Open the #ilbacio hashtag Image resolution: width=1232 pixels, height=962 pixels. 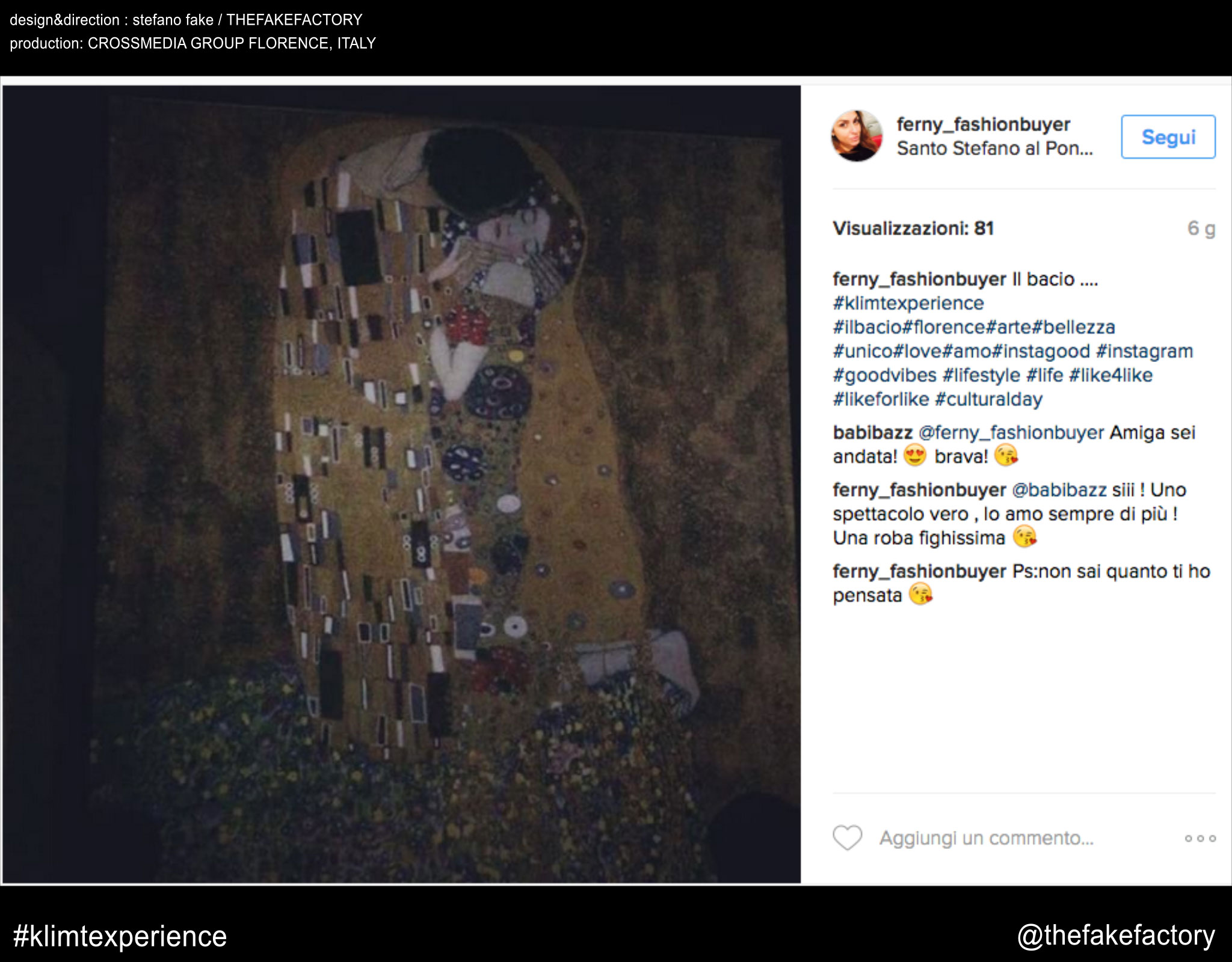(x=867, y=327)
